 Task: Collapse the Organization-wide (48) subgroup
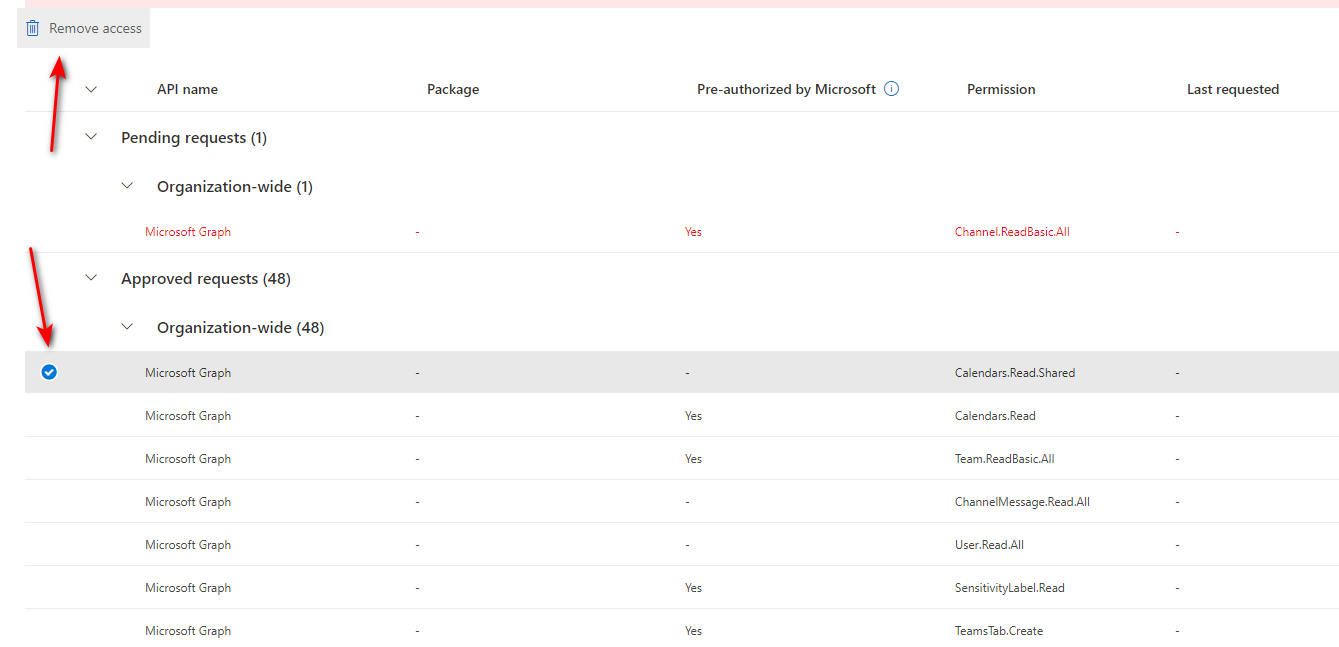click(127, 327)
